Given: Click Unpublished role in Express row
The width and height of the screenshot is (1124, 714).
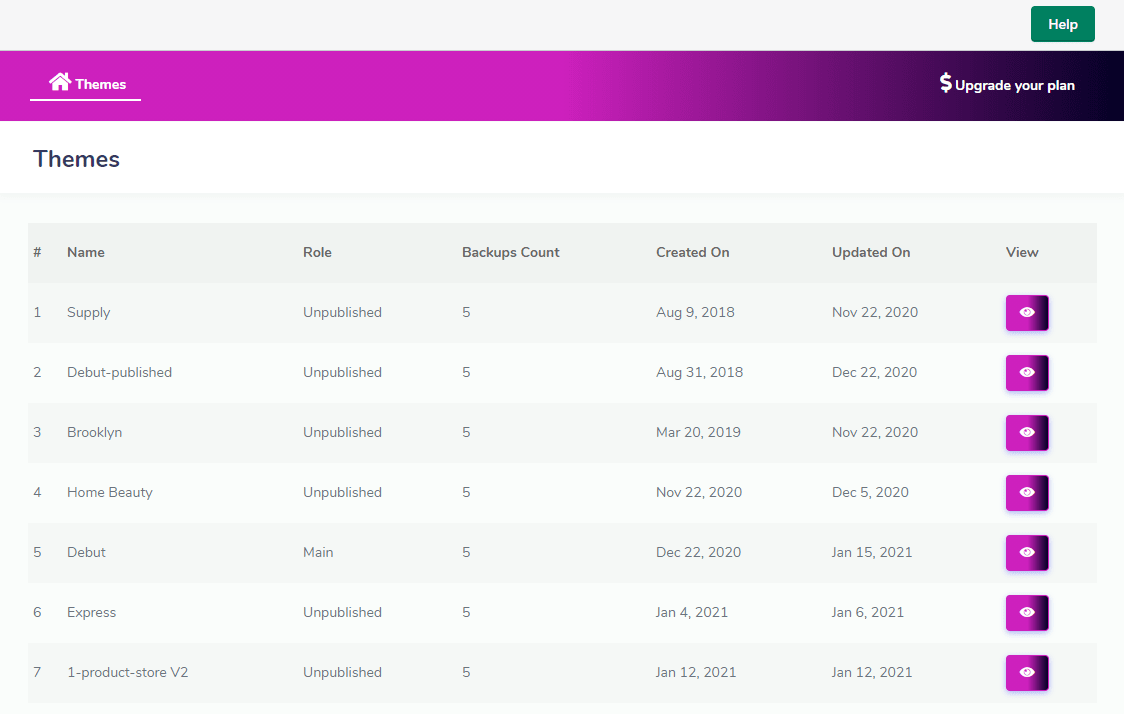Looking at the screenshot, I should (342, 613).
